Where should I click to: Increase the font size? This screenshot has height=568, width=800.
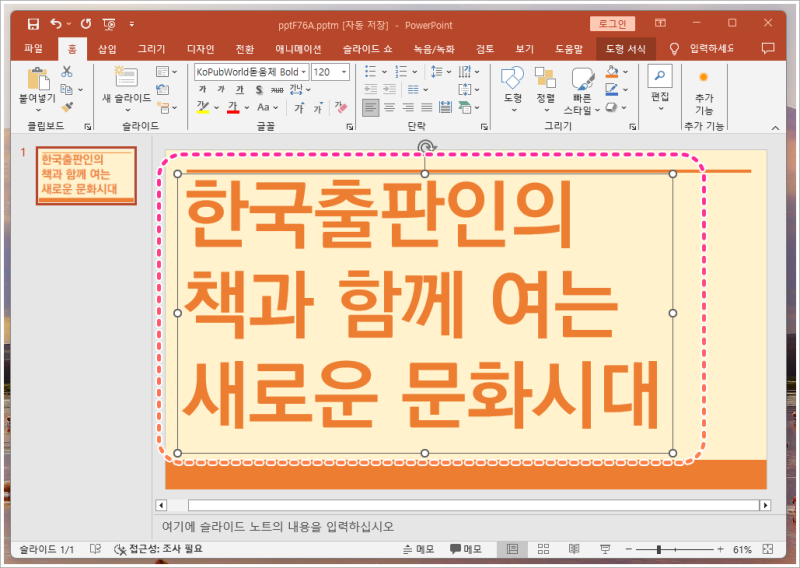(299, 107)
